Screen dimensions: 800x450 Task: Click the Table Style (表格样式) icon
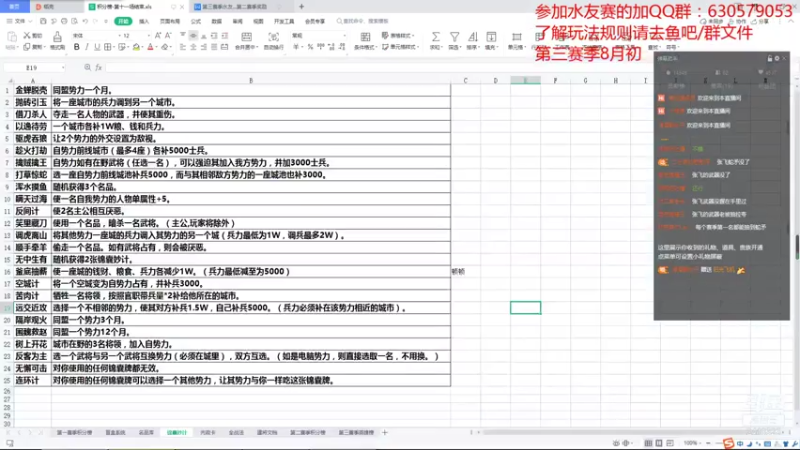(385, 35)
